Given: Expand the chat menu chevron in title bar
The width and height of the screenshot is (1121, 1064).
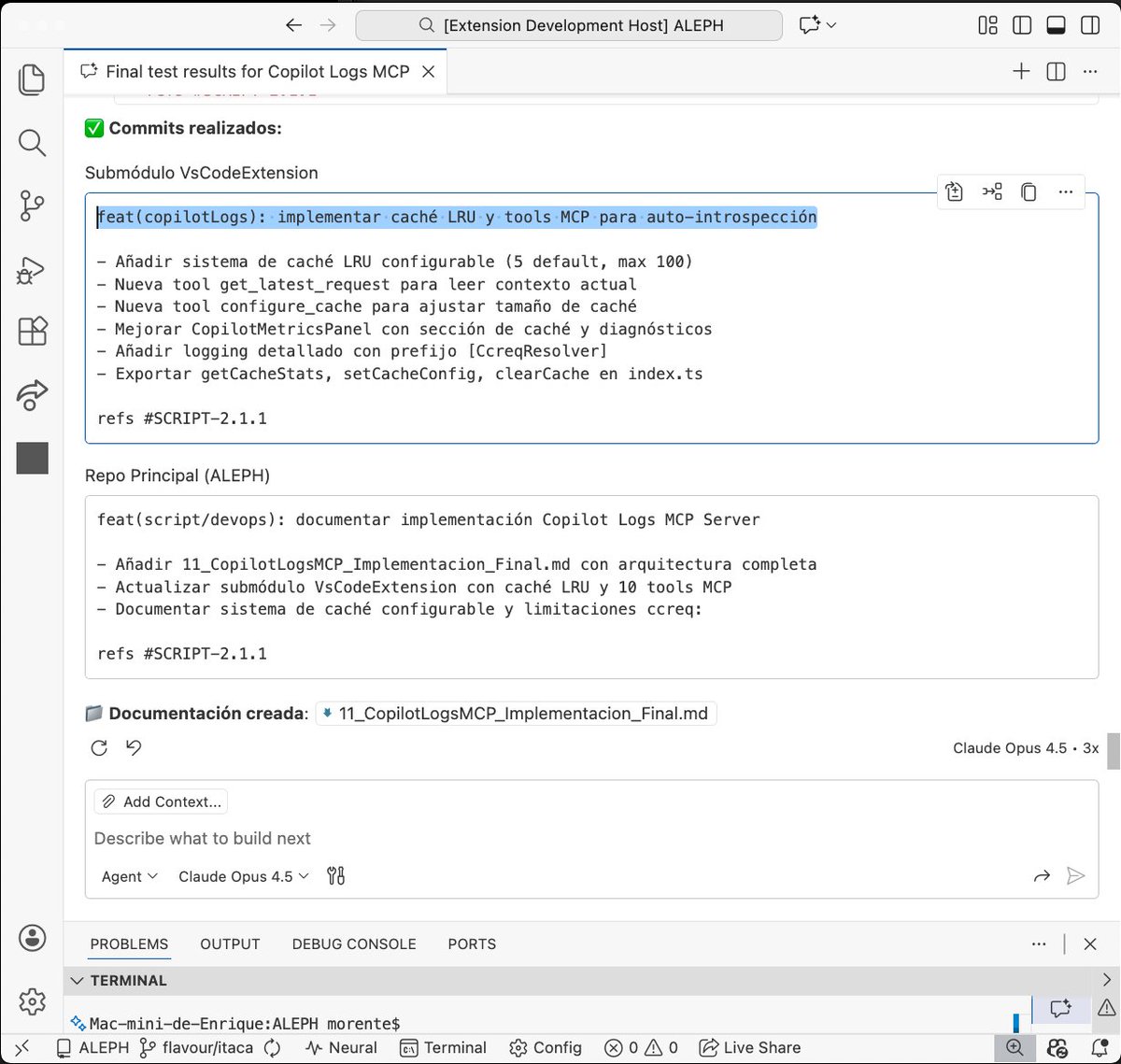Looking at the screenshot, I should (831, 25).
